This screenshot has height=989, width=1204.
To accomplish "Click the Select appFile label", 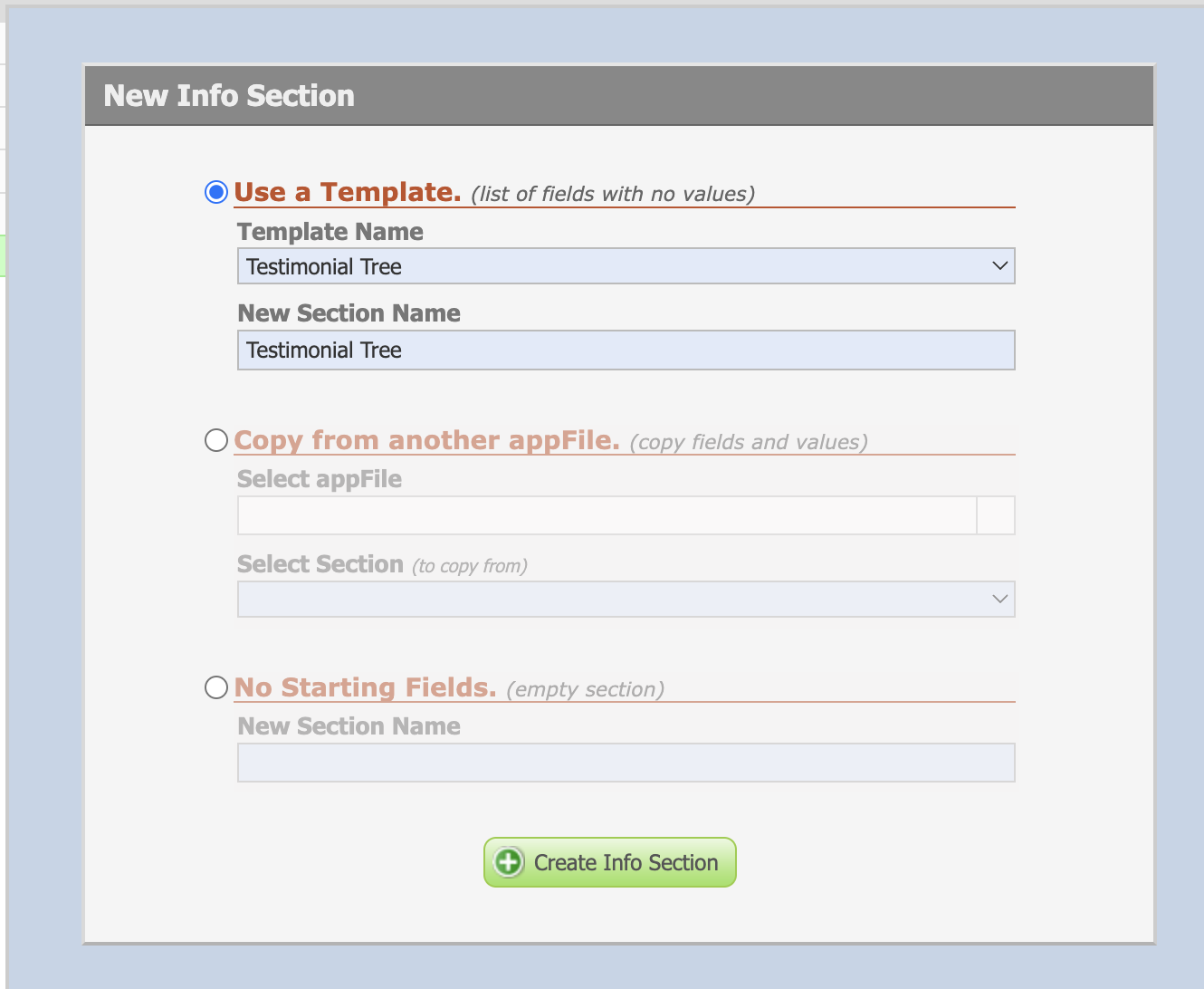I will point(320,479).
